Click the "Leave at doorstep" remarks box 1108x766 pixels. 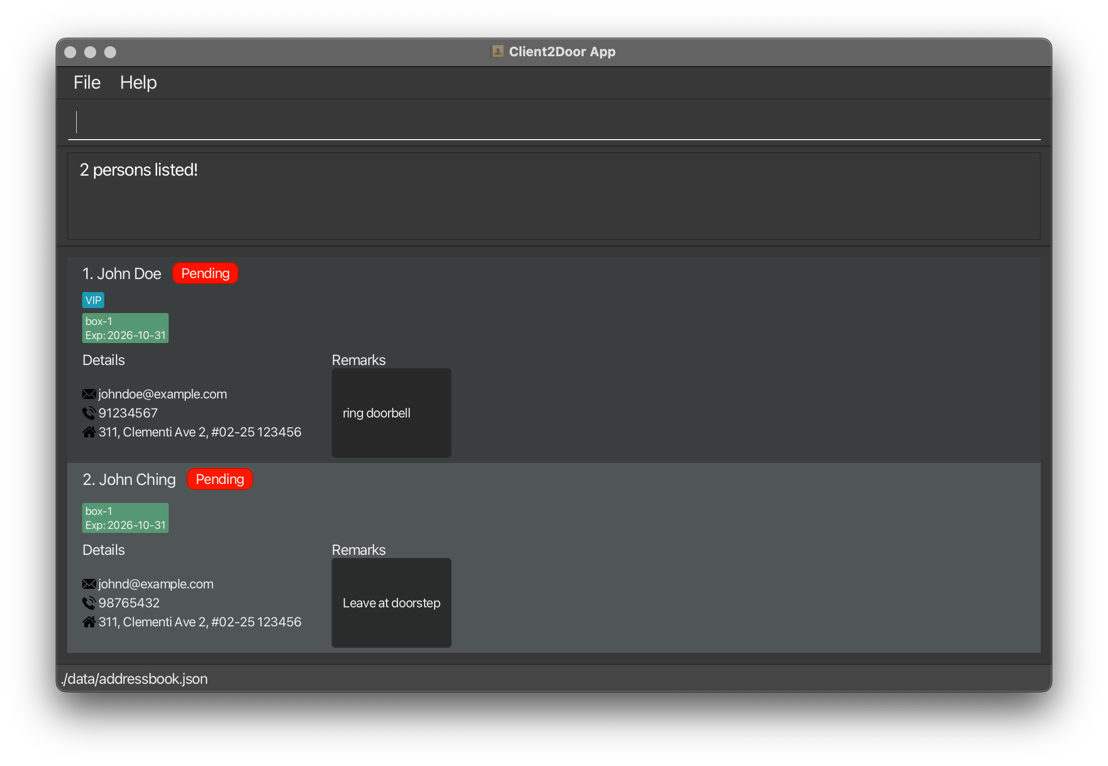pyautogui.click(x=391, y=603)
